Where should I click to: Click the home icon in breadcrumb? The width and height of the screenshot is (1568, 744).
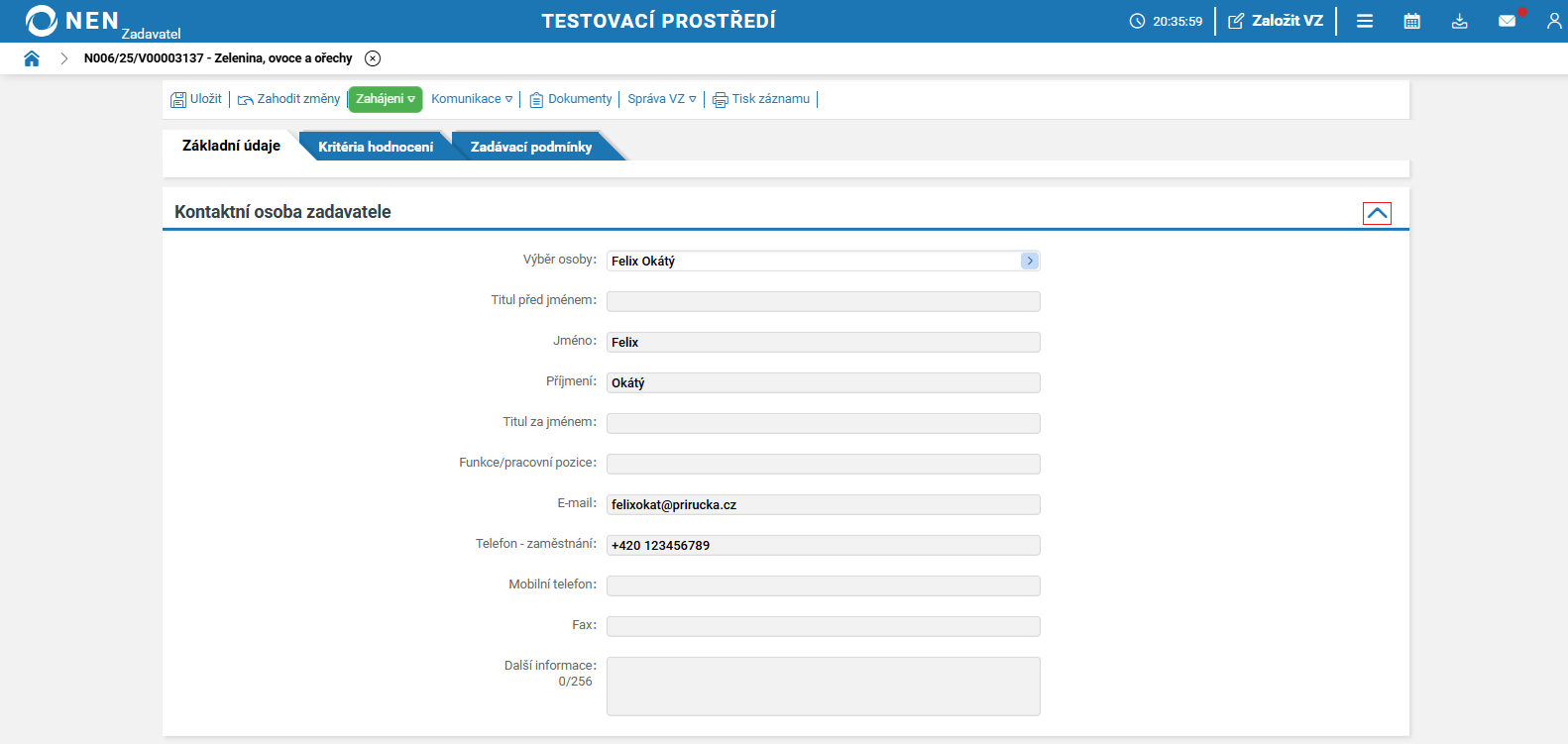pos(32,58)
